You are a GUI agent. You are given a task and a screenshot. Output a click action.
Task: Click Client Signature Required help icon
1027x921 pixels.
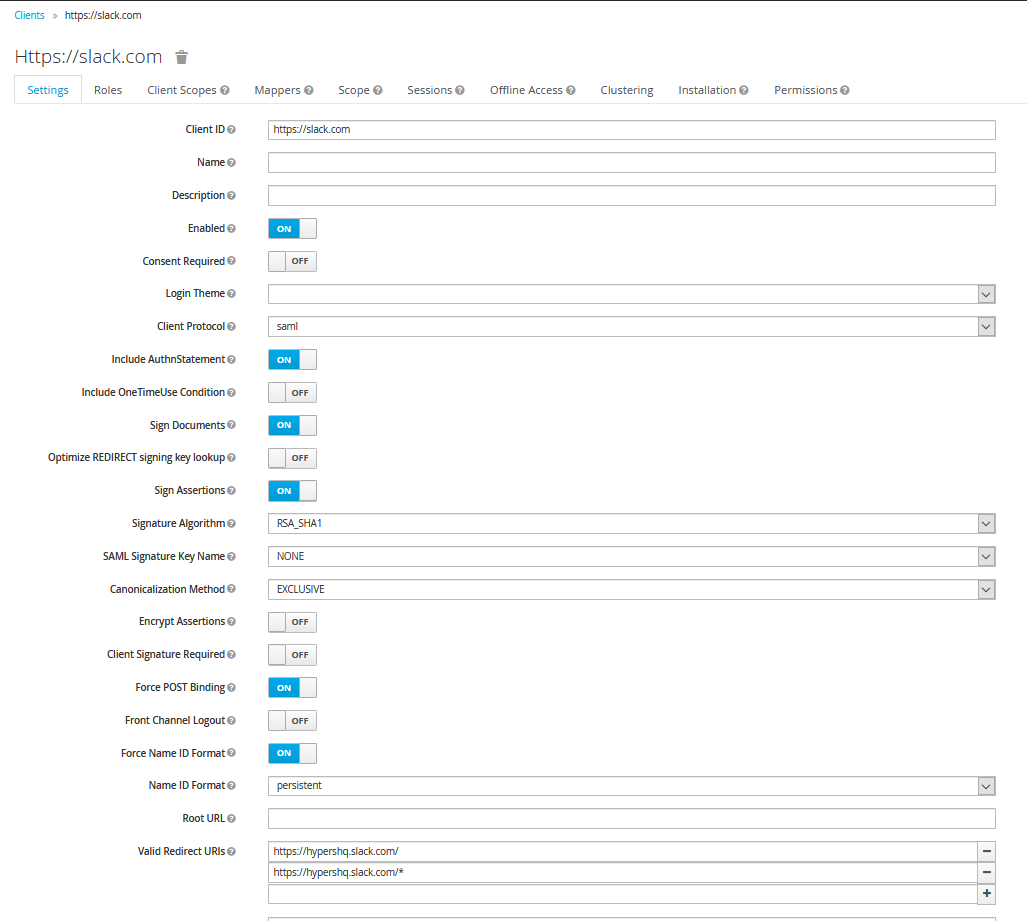point(231,654)
